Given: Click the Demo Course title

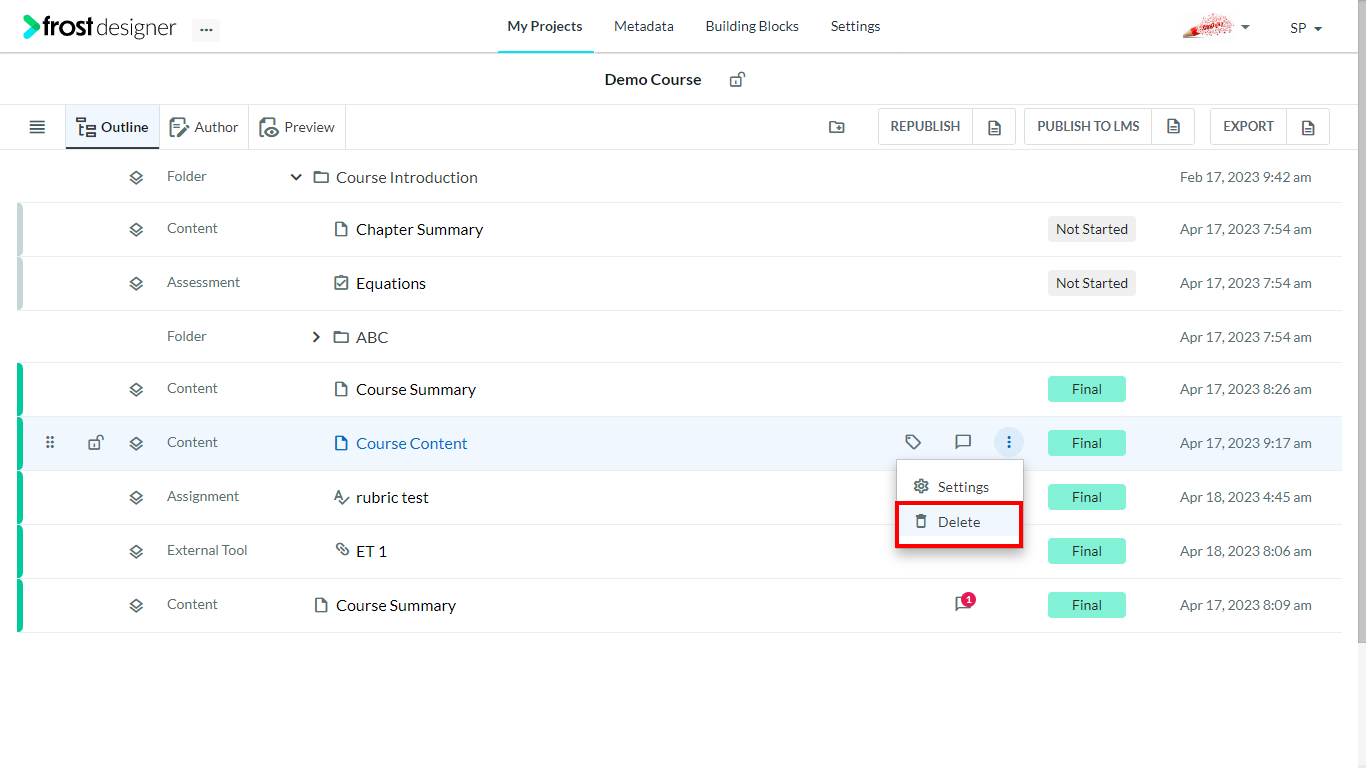Looking at the screenshot, I should pyautogui.click(x=653, y=79).
